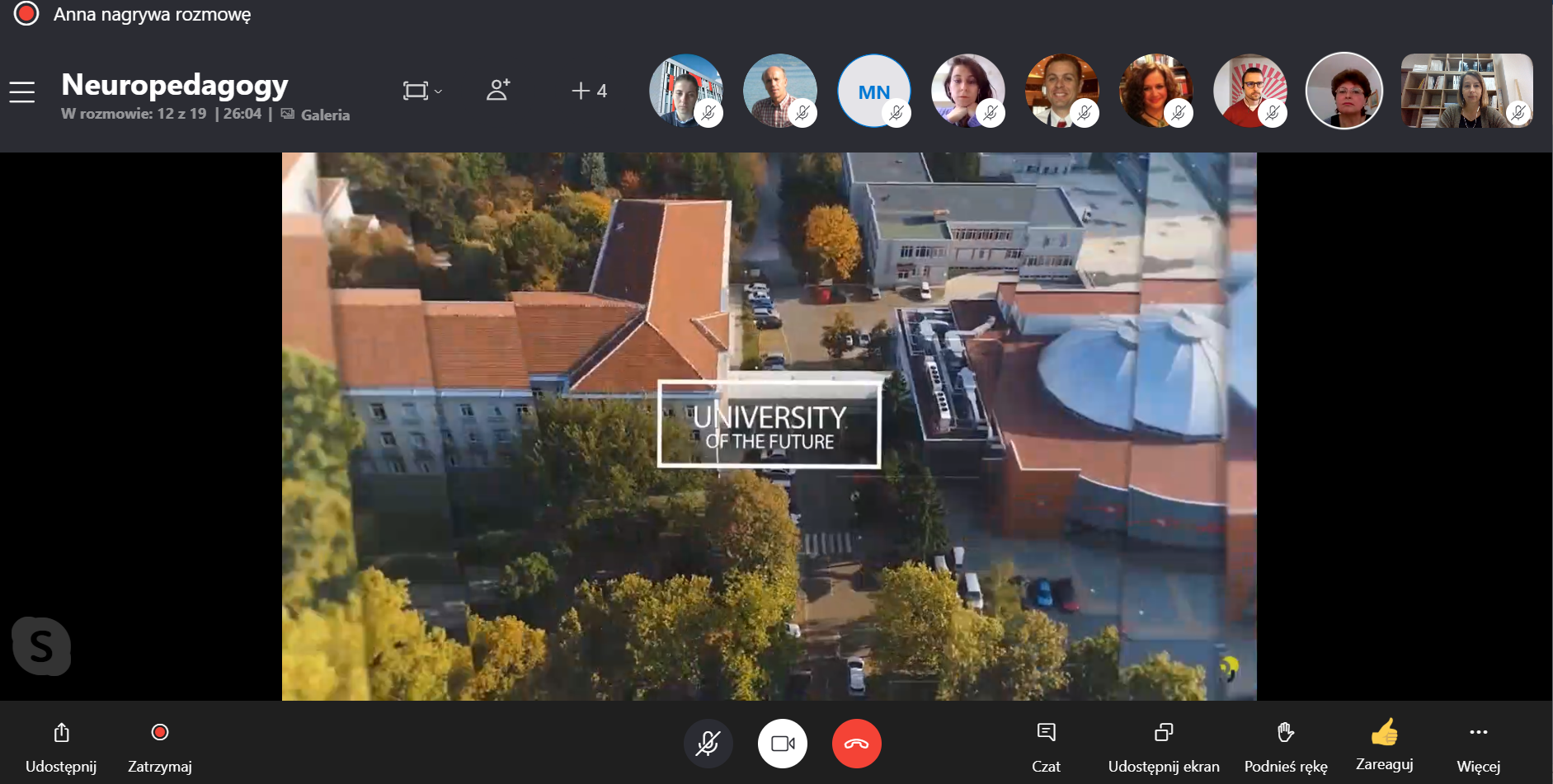Open reactions with Zareaguj
The height and width of the screenshot is (784, 1553).
pyautogui.click(x=1385, y=746)
